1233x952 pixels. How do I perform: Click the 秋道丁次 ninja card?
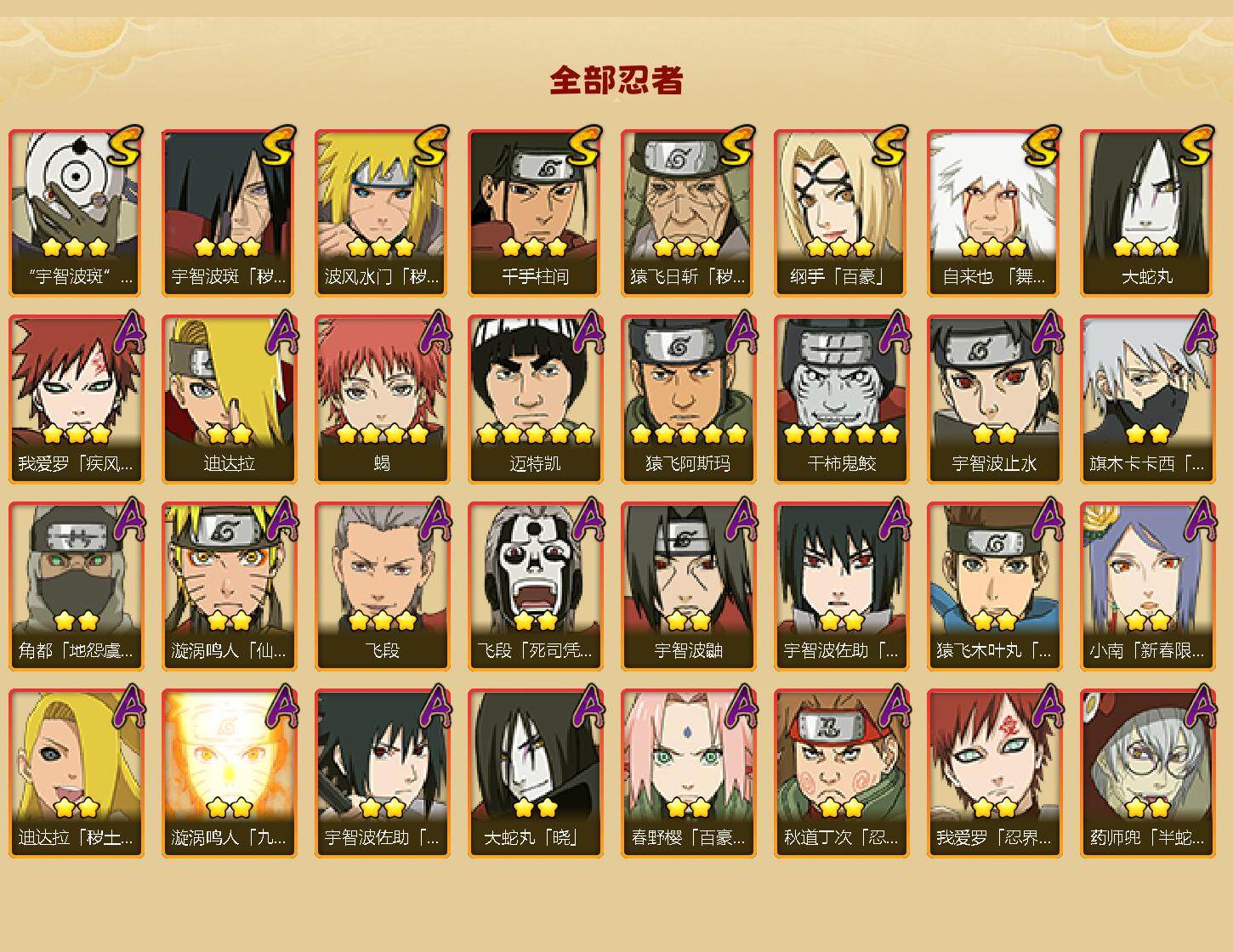841,773
